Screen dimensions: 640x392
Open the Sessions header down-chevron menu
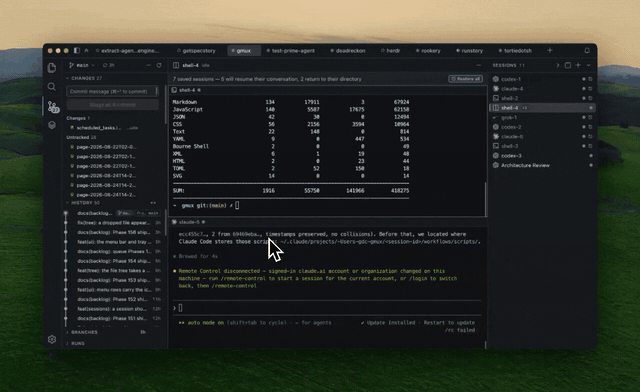coord(589,65)
